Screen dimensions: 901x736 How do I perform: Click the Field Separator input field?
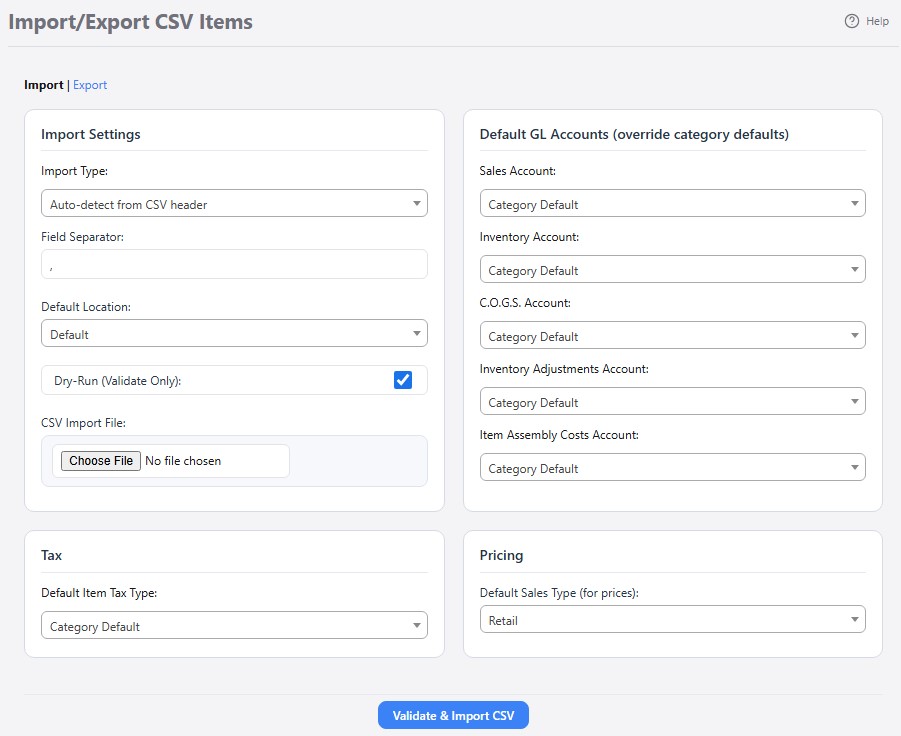tap(234, 264)
